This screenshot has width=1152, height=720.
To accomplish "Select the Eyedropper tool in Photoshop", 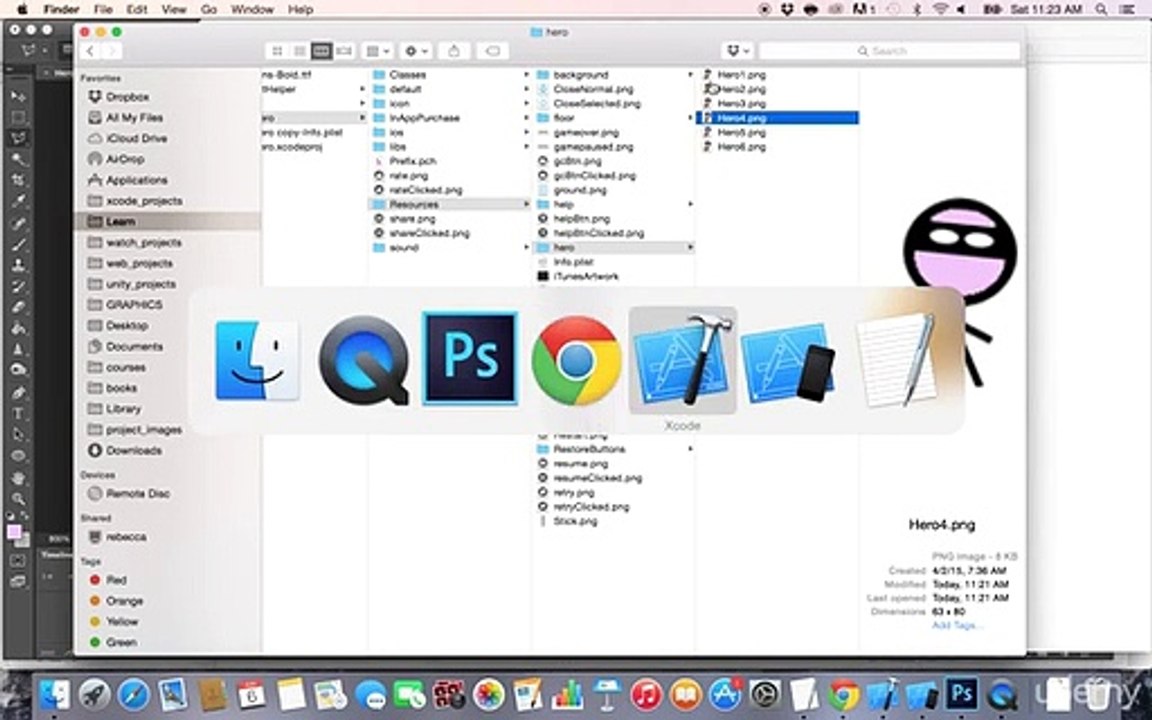I will point(18,201).
